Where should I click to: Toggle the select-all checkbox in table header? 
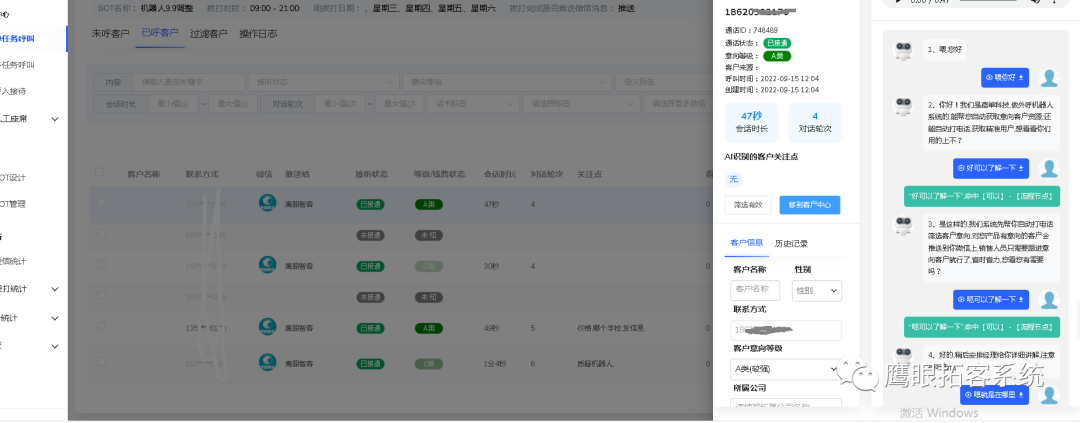point(100,172)
